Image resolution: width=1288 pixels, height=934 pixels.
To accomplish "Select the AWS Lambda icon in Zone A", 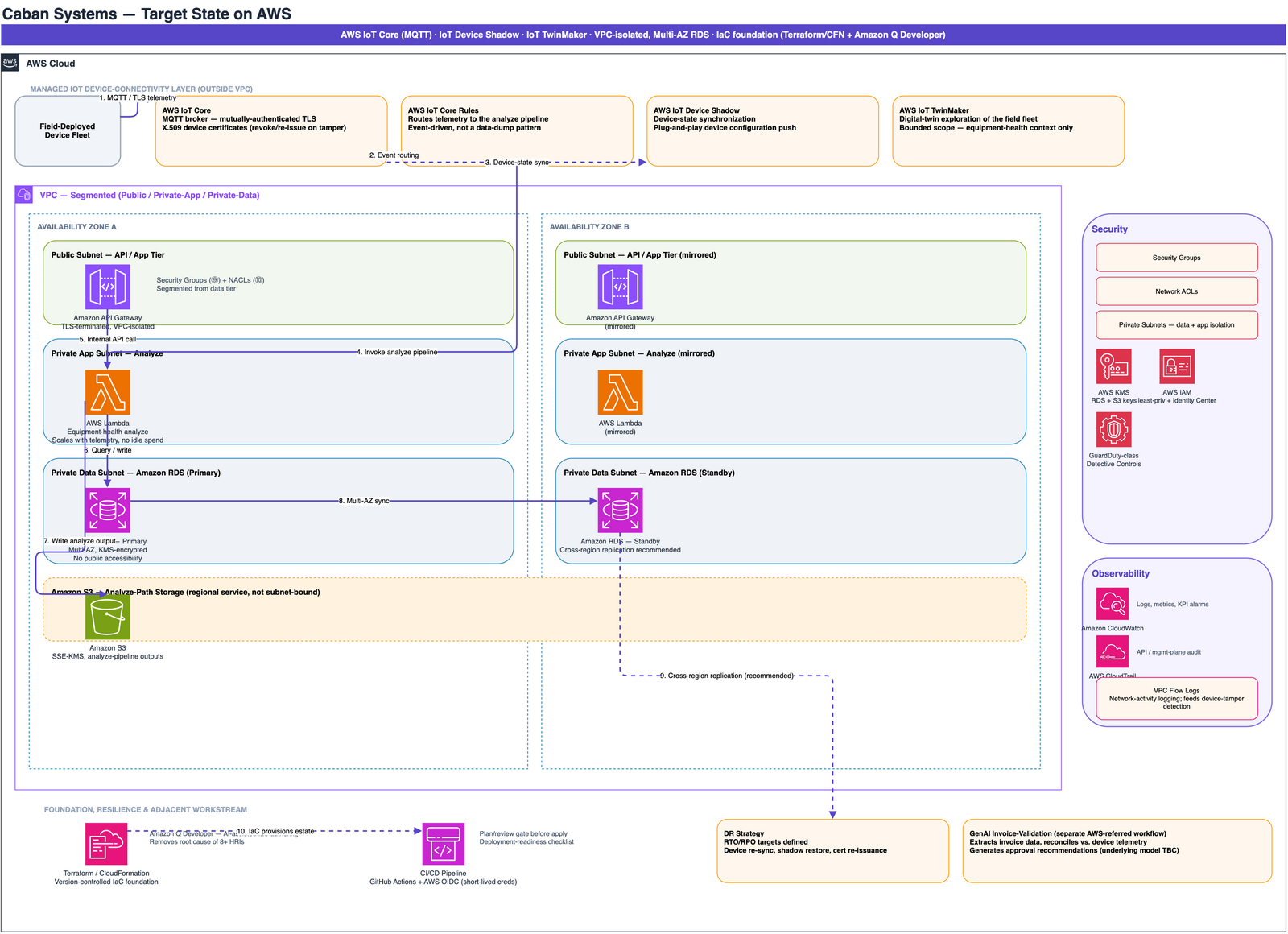I will tap(108, 392).
